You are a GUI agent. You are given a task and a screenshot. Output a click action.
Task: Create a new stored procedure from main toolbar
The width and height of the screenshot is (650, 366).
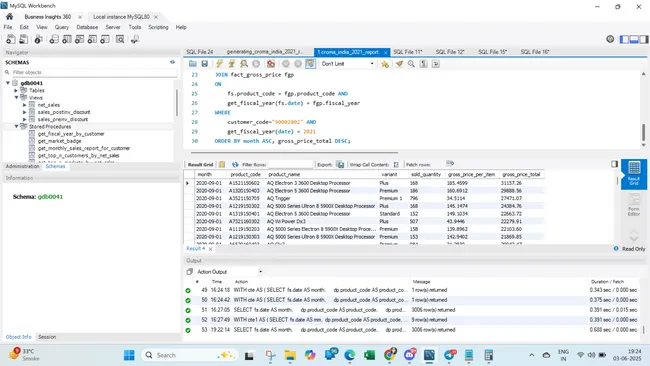pyautogui.click(x=92, y=39)
